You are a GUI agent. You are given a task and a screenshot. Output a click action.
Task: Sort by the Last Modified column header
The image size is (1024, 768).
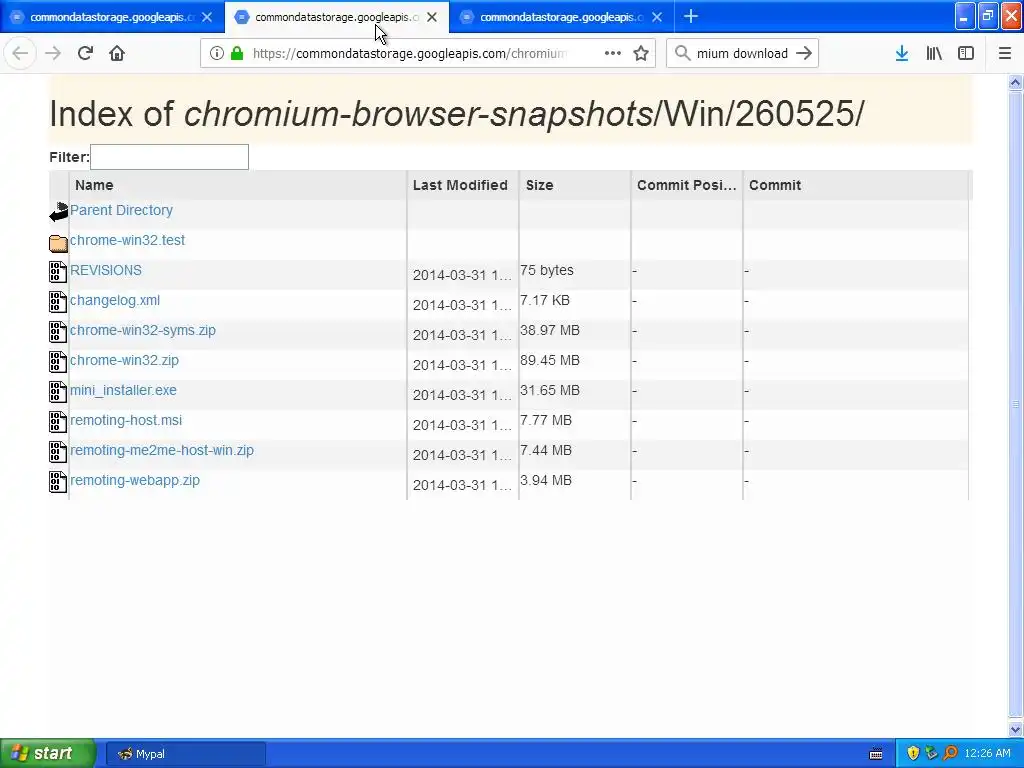click(463, 185)
